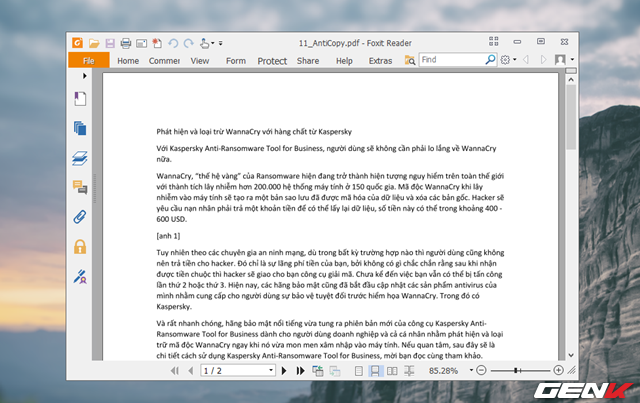The height and width of the screenshot is (403, 640).
Task: Click the vertical scrollbar thumb
Action: click(x=571, y=118)
